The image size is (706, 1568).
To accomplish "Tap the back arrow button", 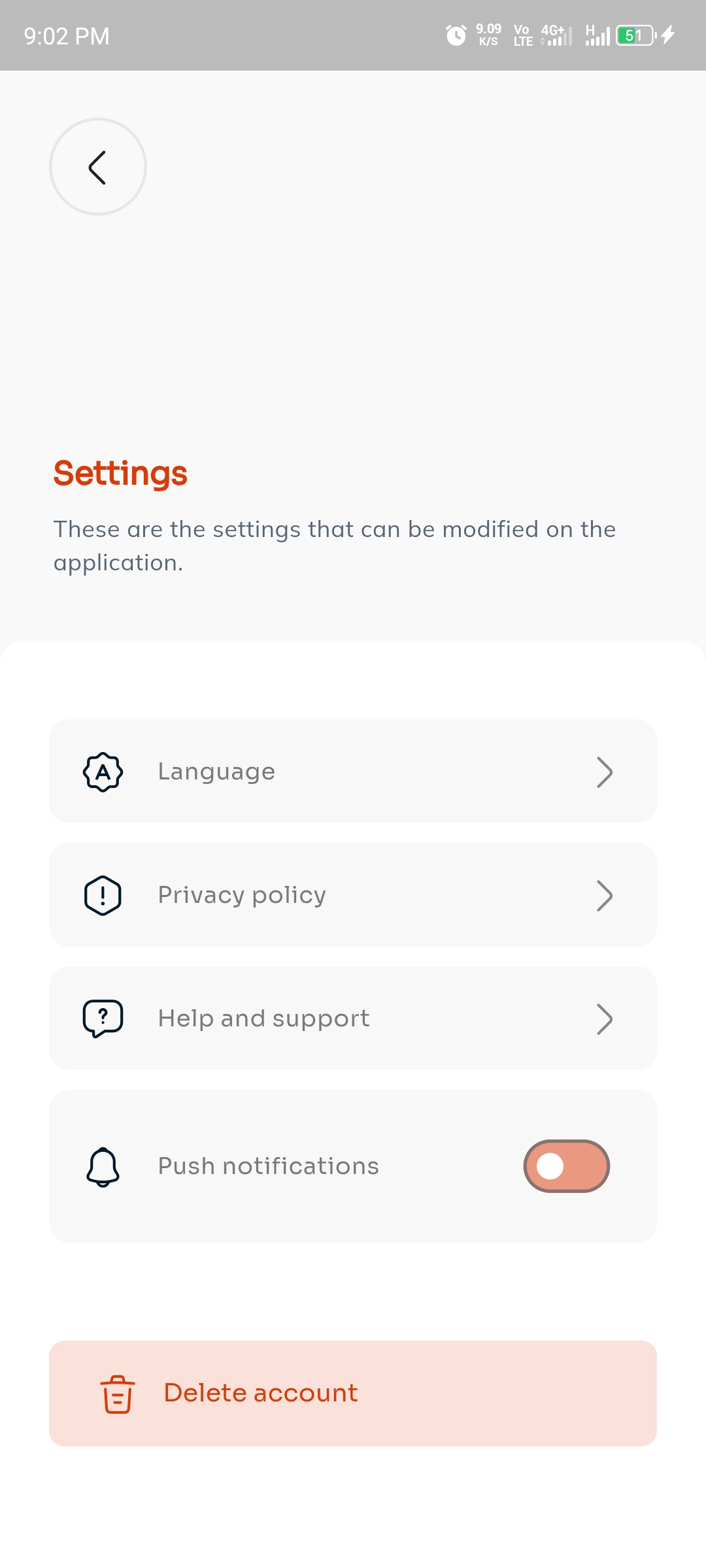I will pos(98,167).
